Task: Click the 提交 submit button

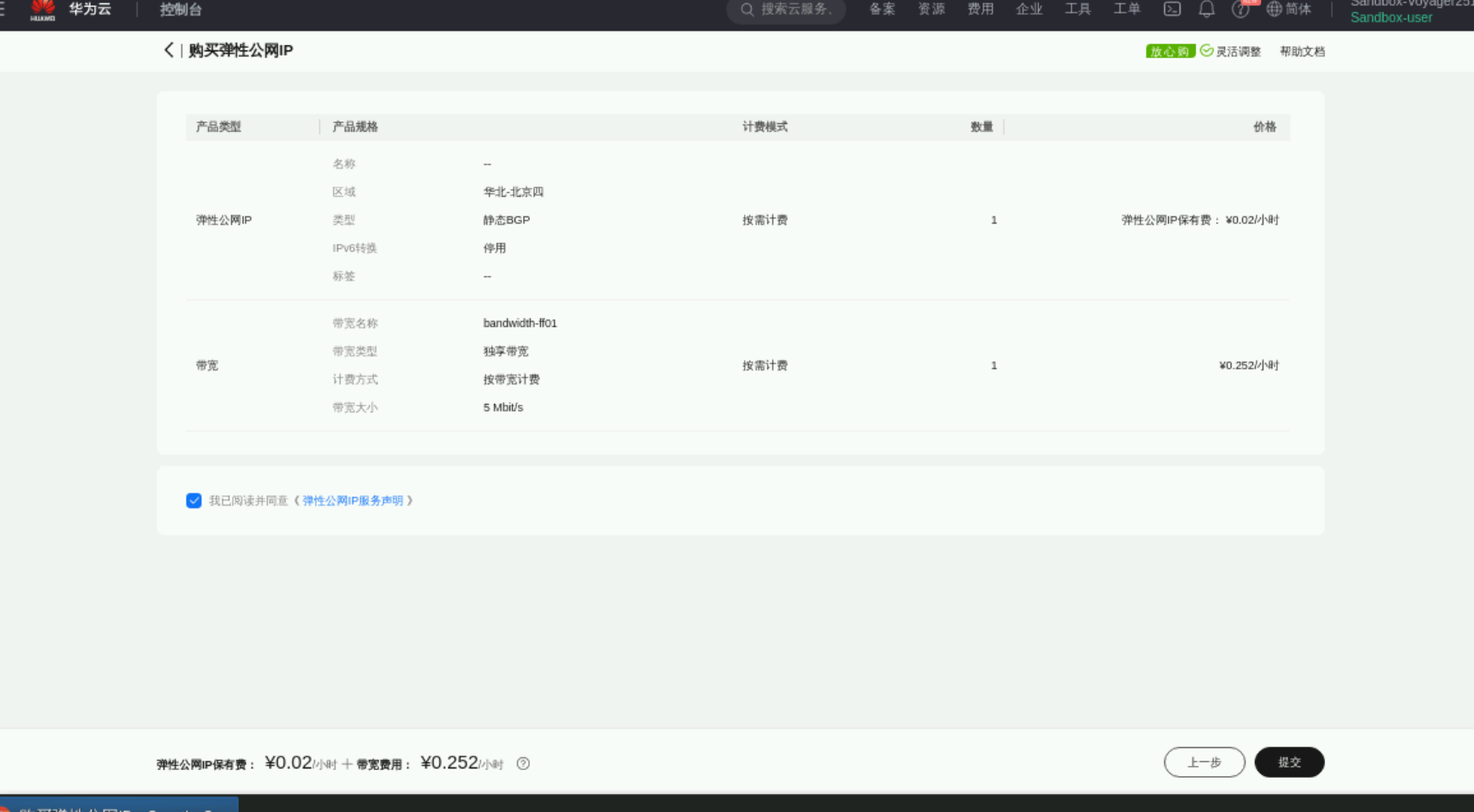Action: click(1289, 762)
